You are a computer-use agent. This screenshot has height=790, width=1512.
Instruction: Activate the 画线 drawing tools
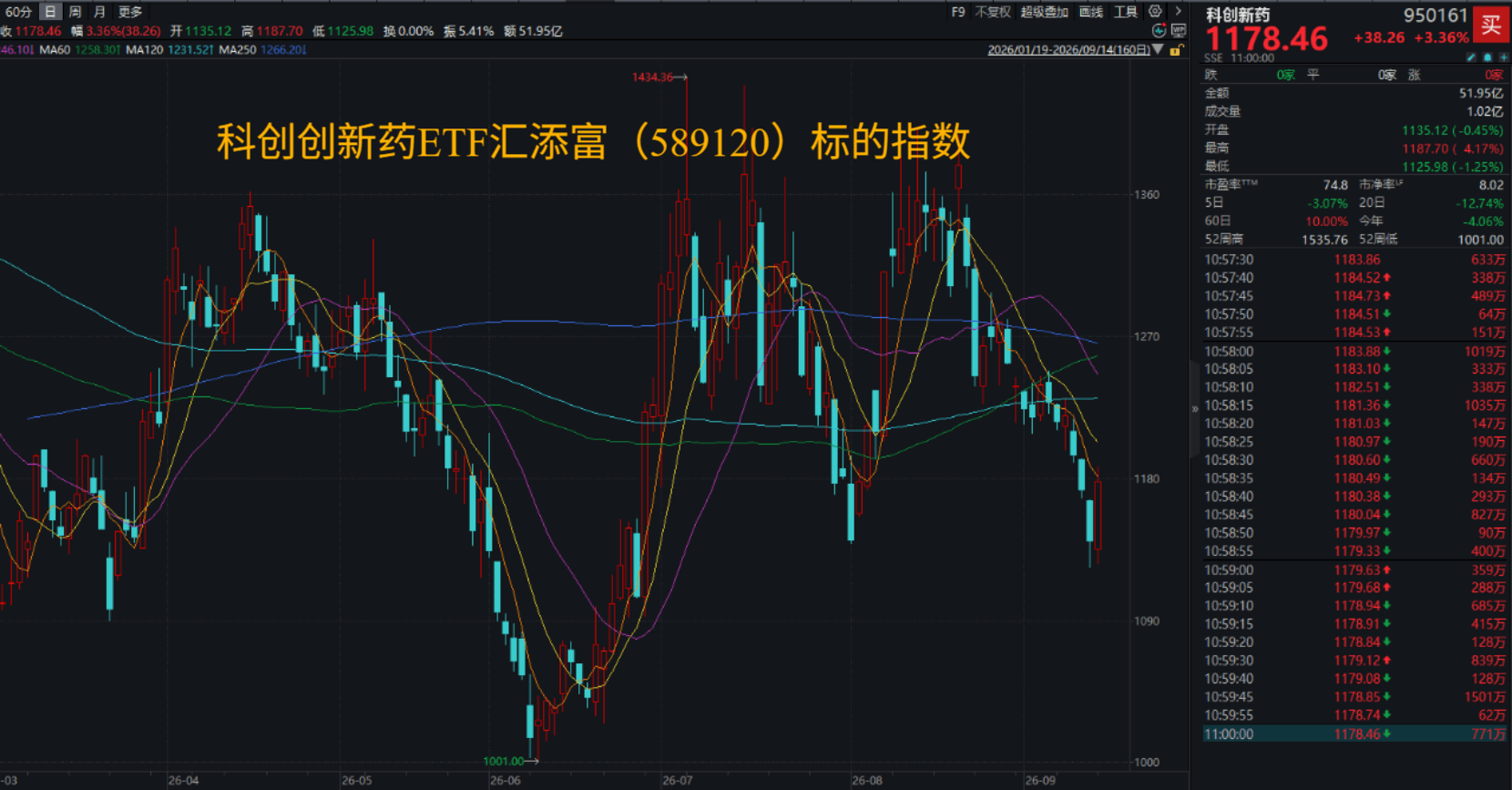(1091, 12)
